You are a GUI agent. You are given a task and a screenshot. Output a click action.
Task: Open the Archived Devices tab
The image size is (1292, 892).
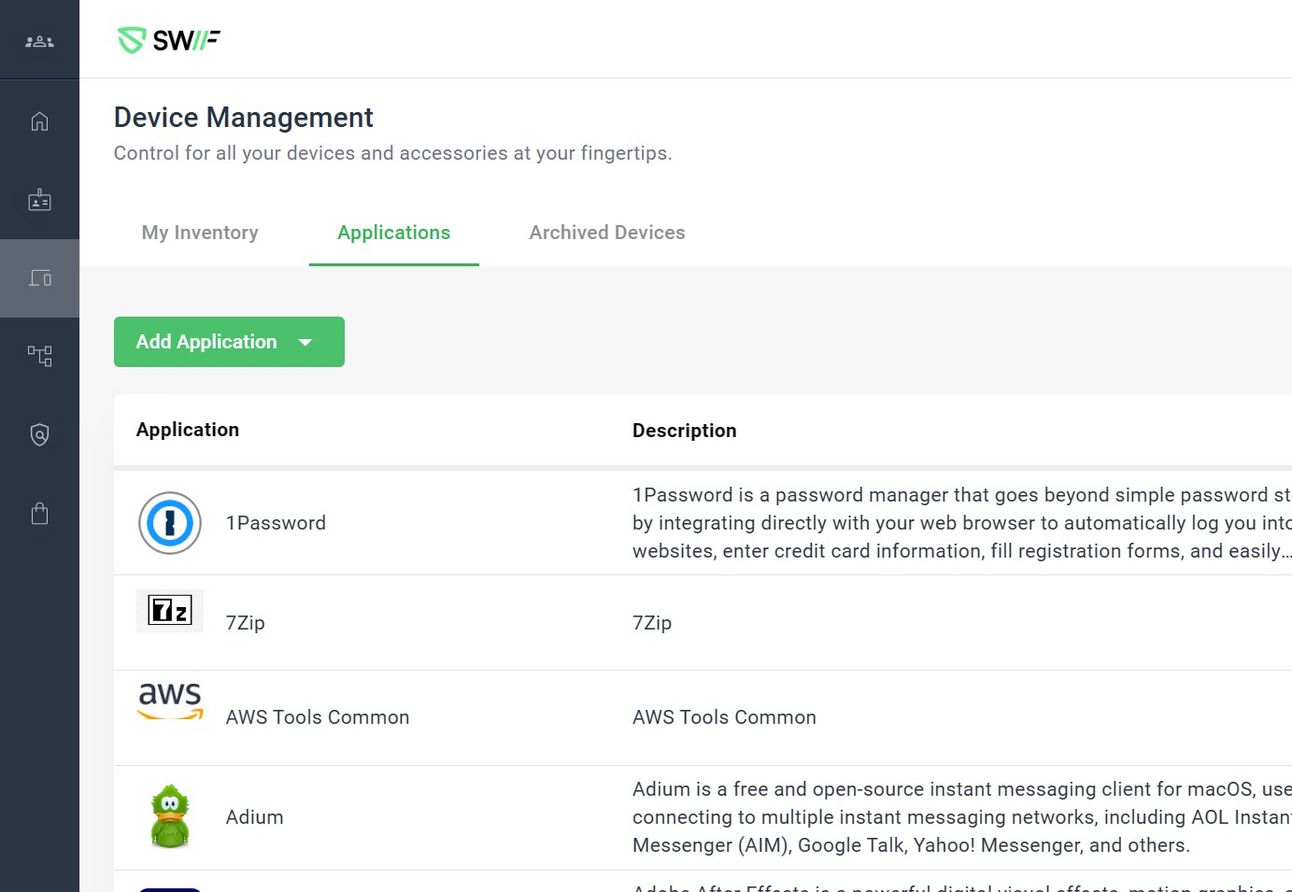pyautogui.click(x=607, y=233)
